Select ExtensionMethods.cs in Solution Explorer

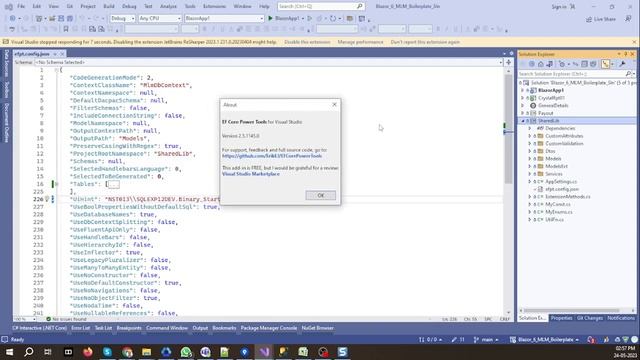tap(568, 197)
